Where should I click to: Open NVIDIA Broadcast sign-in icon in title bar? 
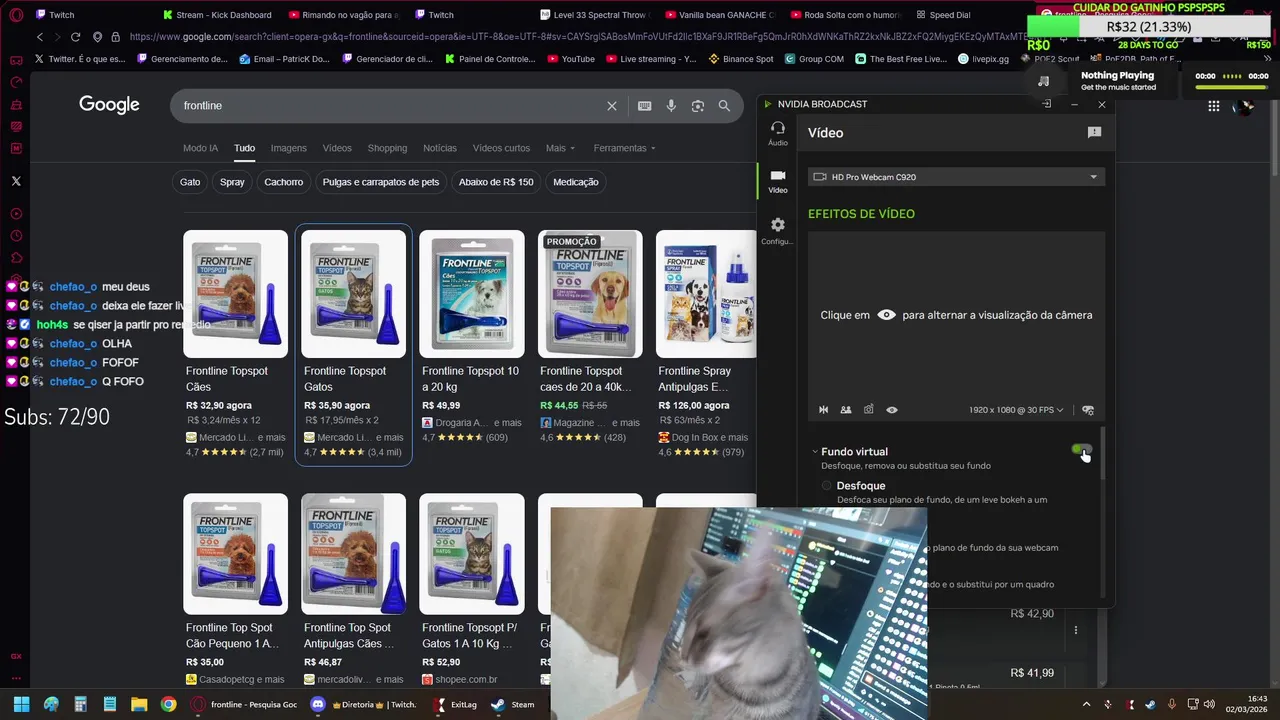pos(1046,104)
